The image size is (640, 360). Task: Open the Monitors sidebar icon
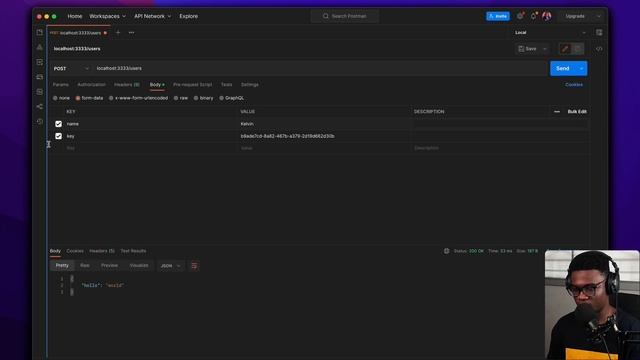(x=40, y=92)
